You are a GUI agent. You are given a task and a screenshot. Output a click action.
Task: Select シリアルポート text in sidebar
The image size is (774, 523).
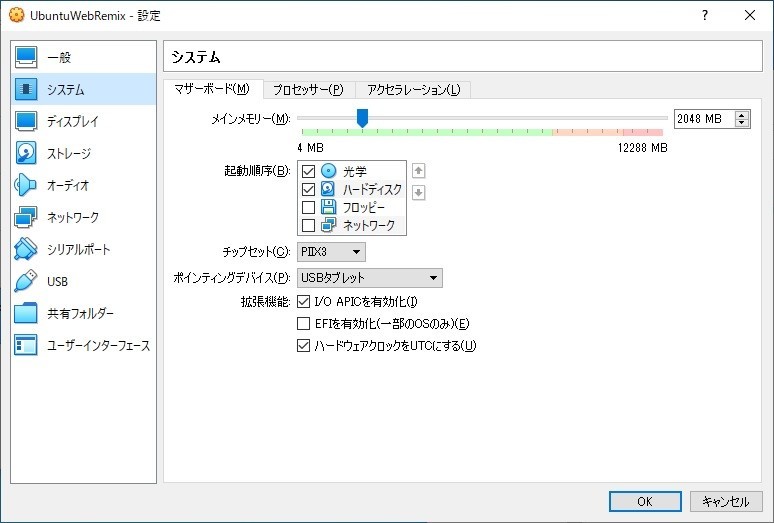pyautogui.click(x=78, y=250)
